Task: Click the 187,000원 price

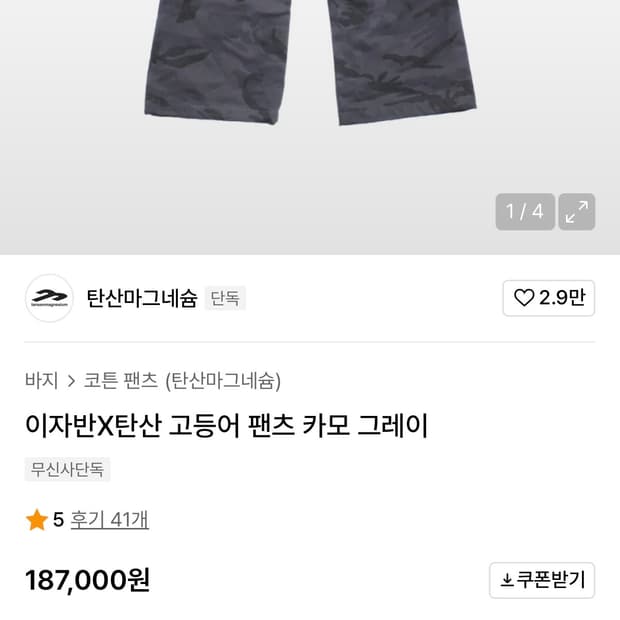Action: coord(87,580)
